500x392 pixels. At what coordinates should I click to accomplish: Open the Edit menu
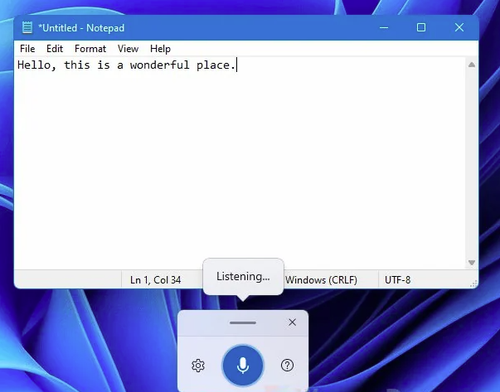[x=55, y=49]
